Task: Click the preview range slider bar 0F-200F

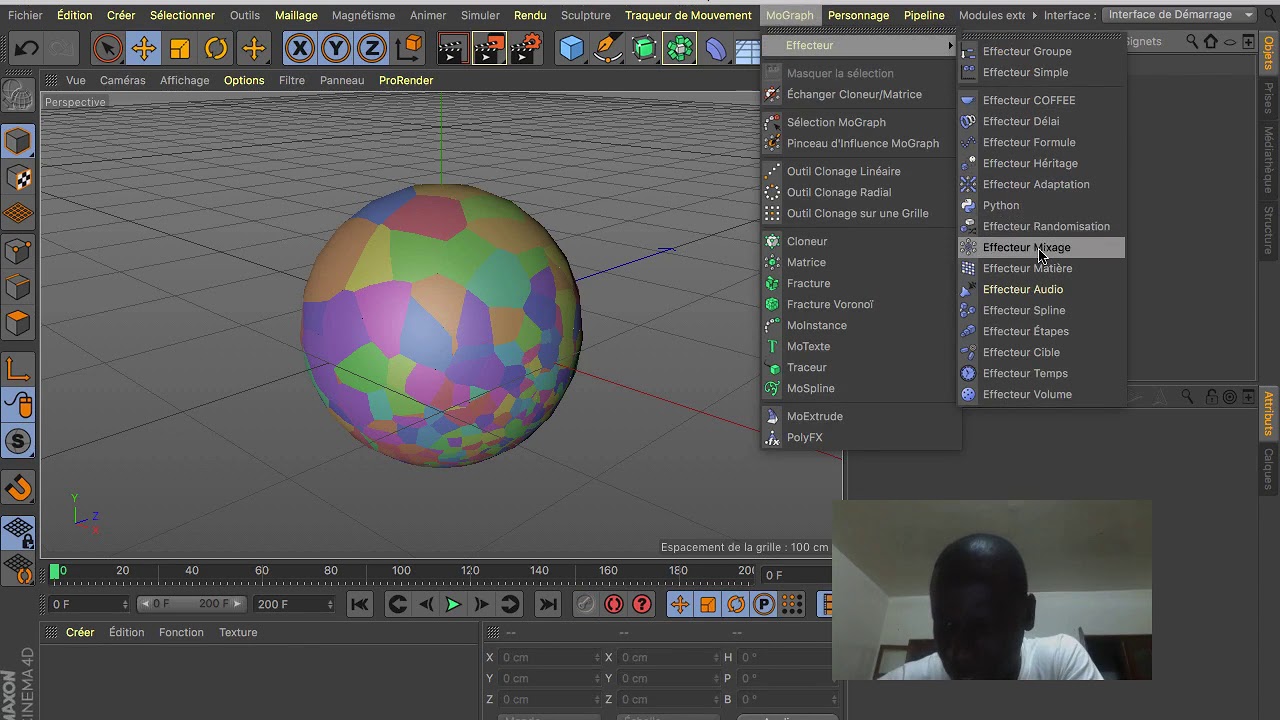Action: pyautogui.click(x=190, y=604)
